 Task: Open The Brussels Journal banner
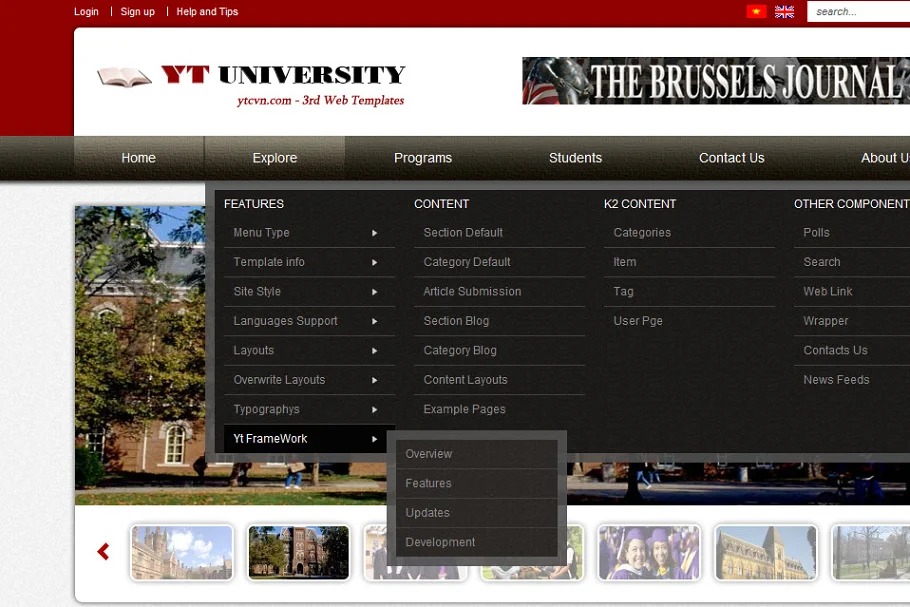pos(715,81)
